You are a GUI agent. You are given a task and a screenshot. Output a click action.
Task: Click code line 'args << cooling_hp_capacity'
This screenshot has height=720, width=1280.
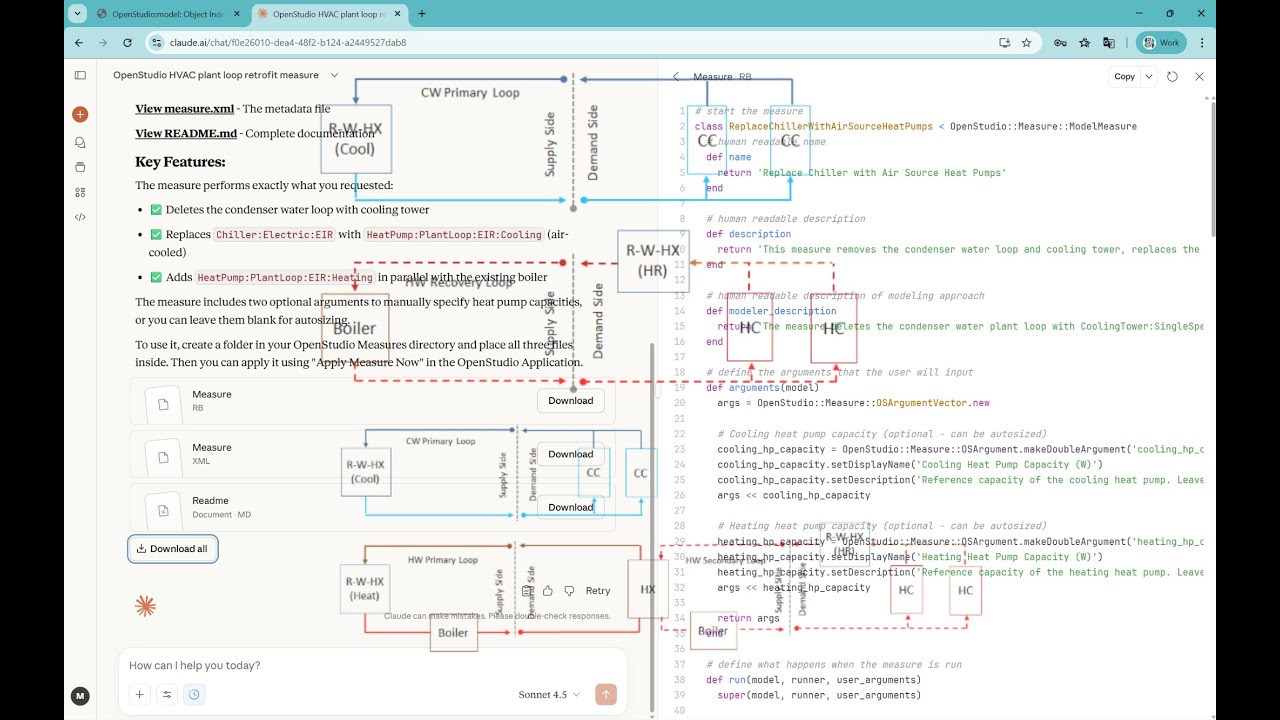794,495
